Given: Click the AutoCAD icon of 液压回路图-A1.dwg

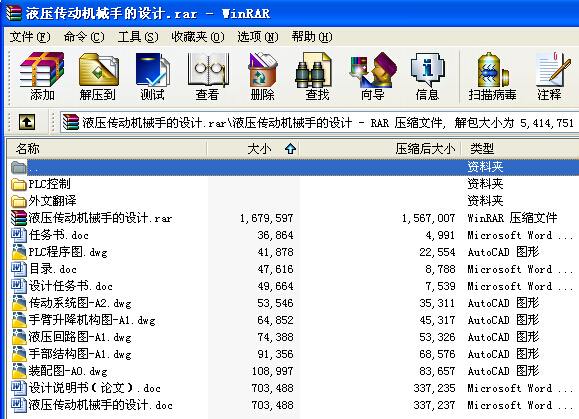Looking at the screenshot, I should point(19,337).
